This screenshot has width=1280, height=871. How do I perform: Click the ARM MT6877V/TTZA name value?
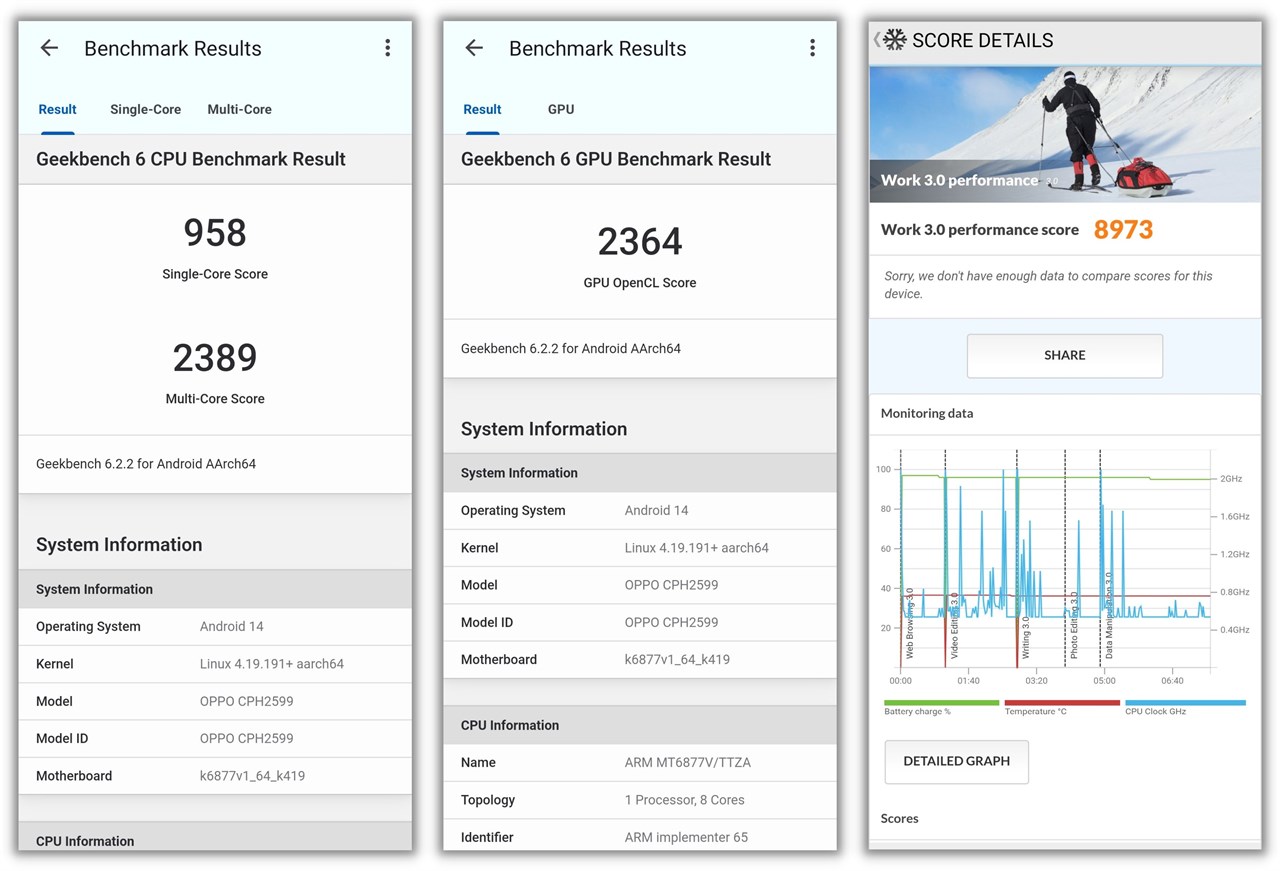687,763
